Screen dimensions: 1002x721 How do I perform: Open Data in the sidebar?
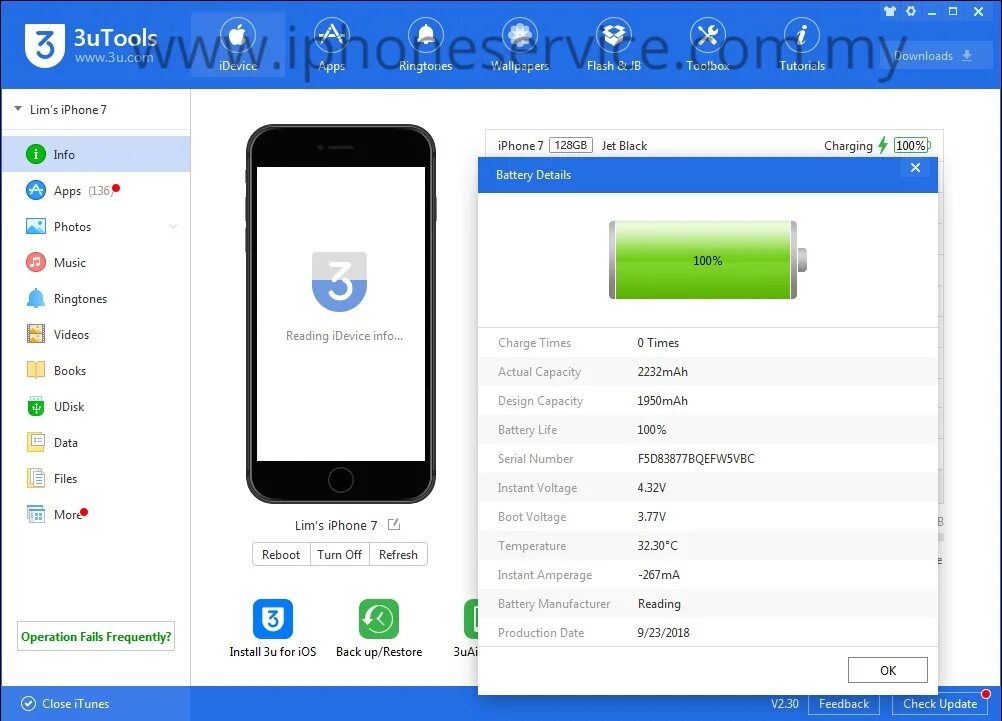click(96, 442)
